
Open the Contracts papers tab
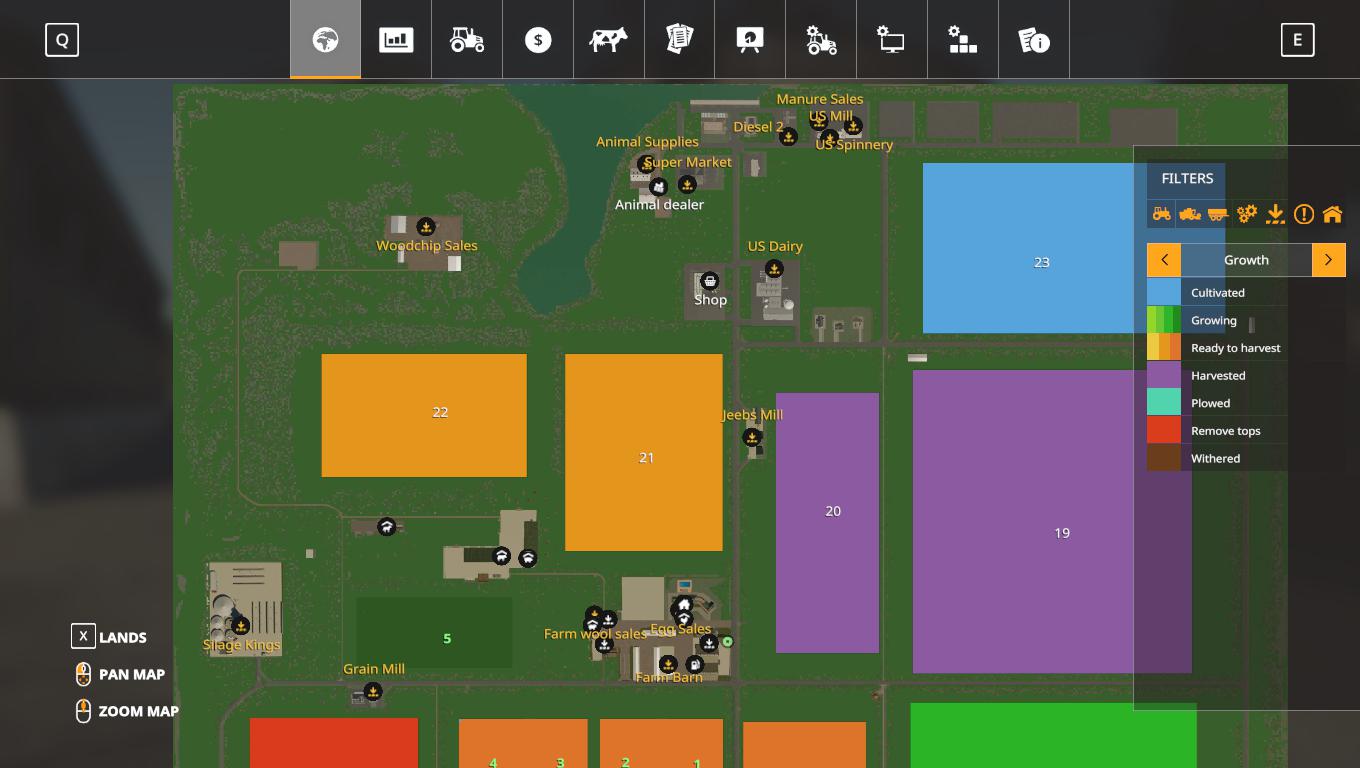(680, 40)
